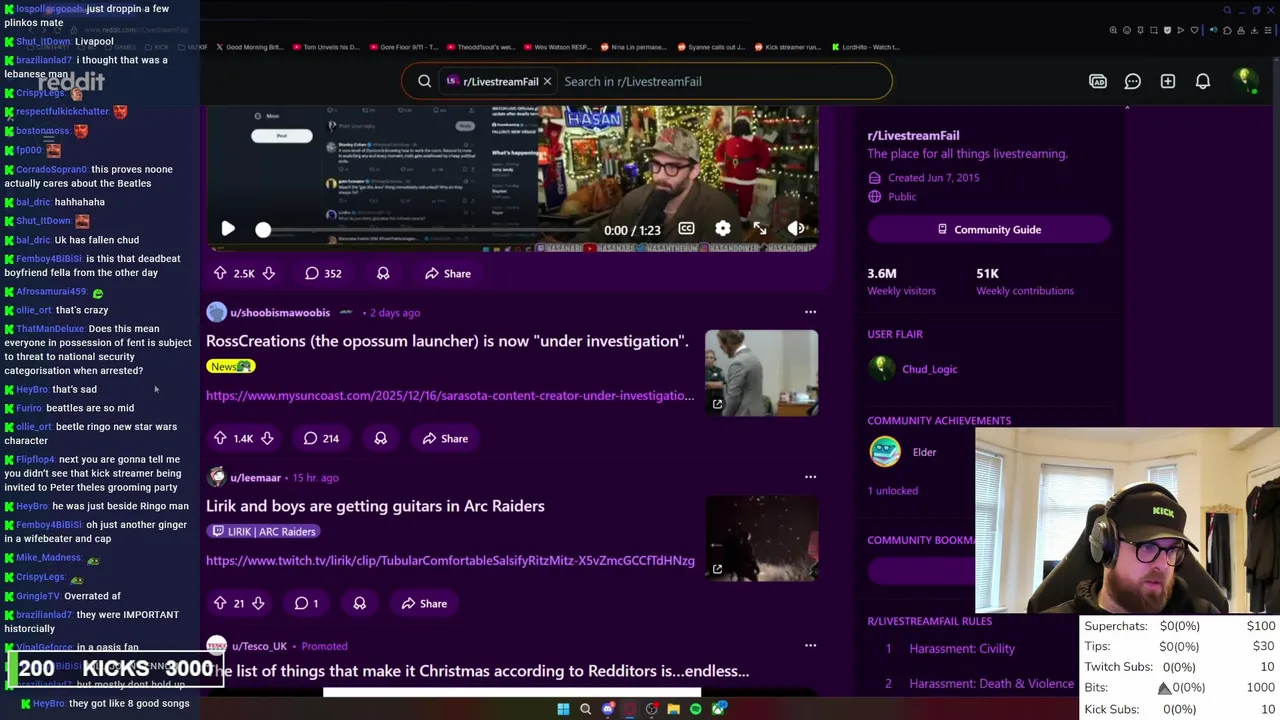Image resolution: width=1280 pixels, height=720 pixels.
Task: Open File Explorer from the taskbar
Action: tap(674, 709)
